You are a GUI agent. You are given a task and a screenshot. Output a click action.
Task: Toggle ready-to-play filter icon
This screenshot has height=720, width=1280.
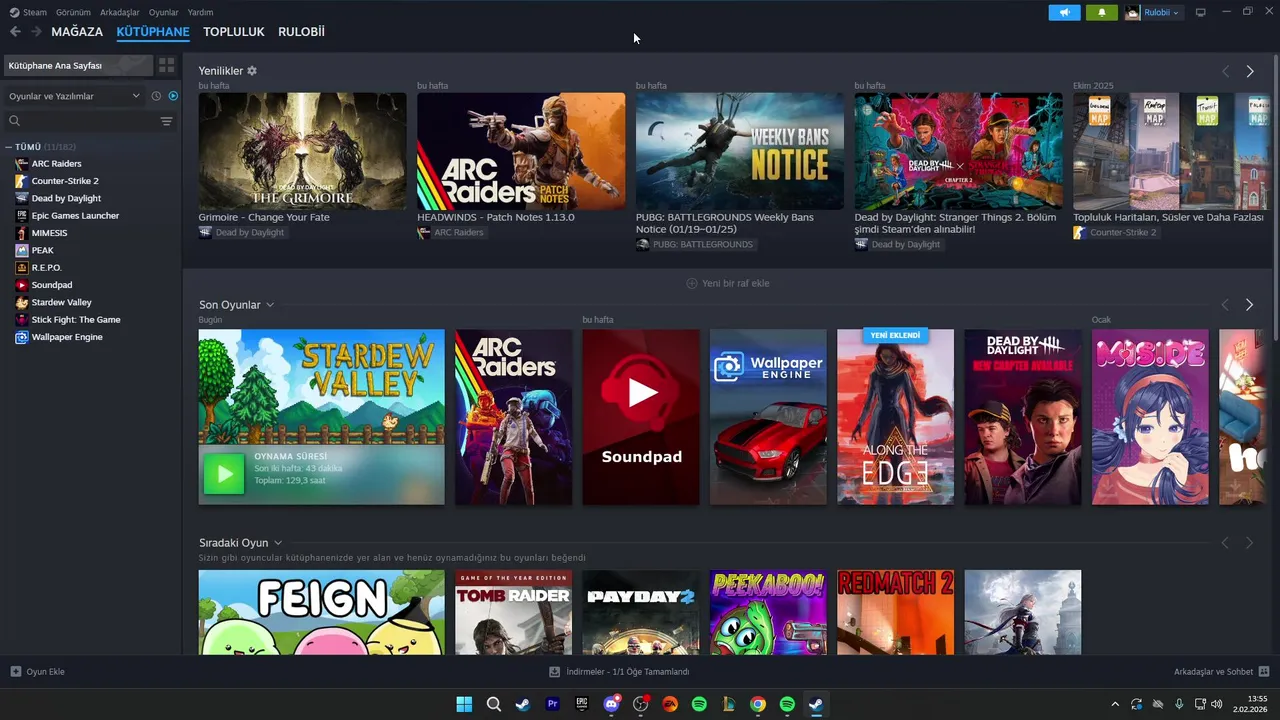tap(173, 96)
